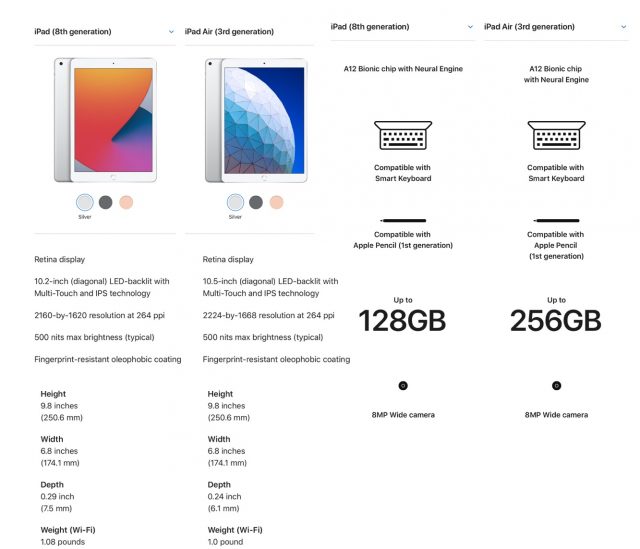Image resolution: width=640 pixels, height=549 pixels.
Task: Click the iPad Air 3rd generation product image
Action: (x=255, y=119)
